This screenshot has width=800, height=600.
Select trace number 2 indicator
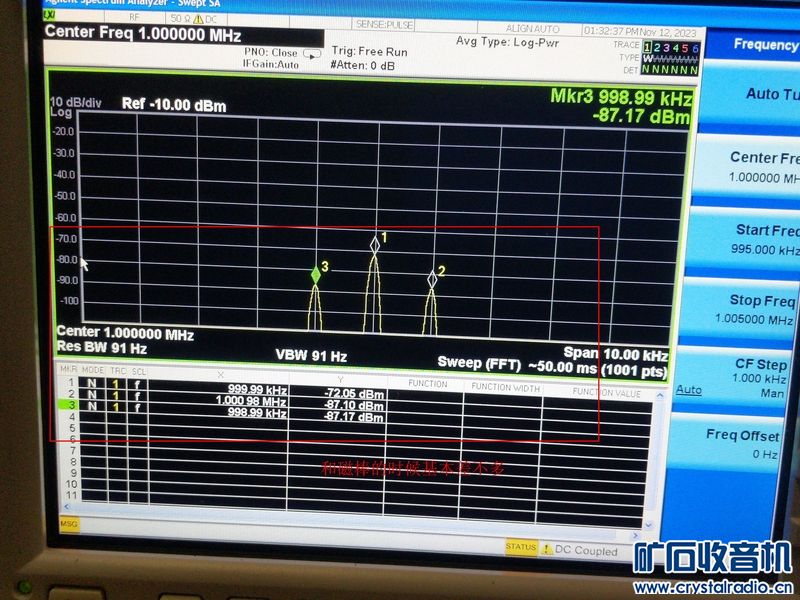[657, 47]
